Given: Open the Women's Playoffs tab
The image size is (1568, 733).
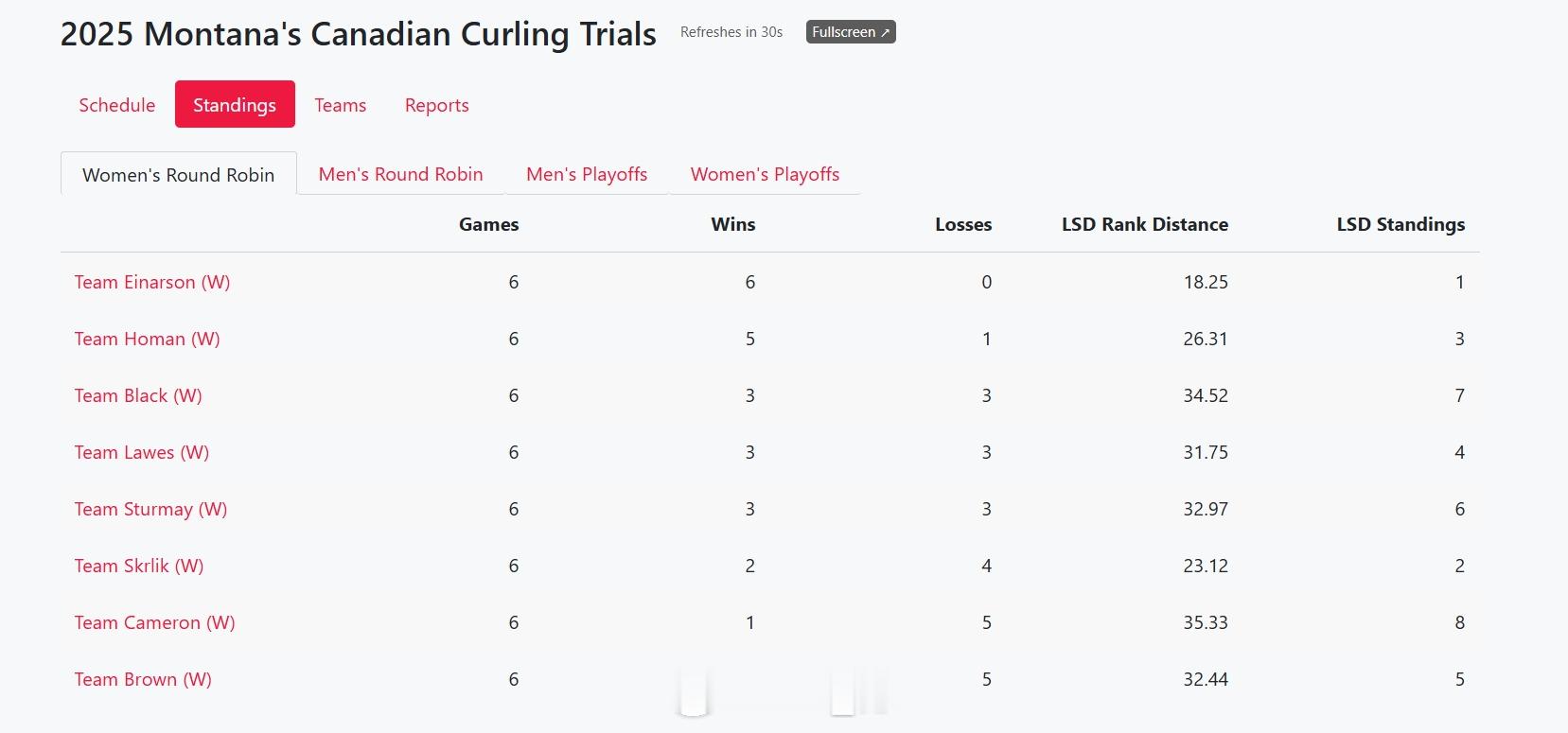Looking at the screenshot, I should [x=765, y=174].
